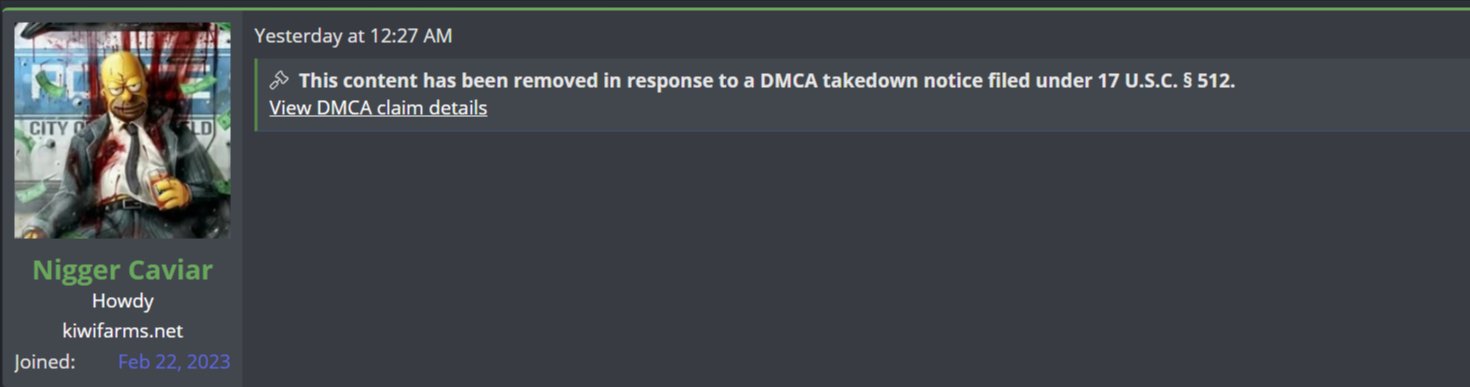Image resolution: width=1470 pixels, height=387 pixels.
Task: Click the green username under the avatar
Action: [x=122, y=270]
